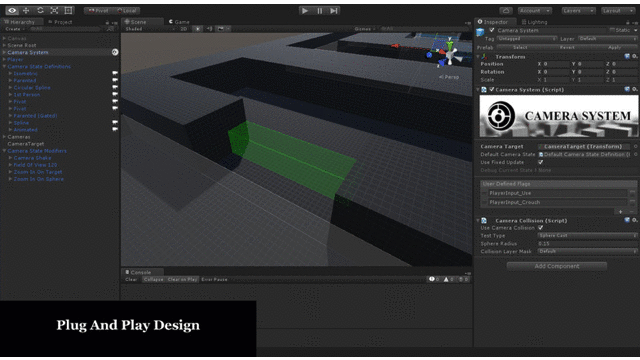Viewport: 640px width, 360px height.
Task: Start Play mode with the play button
Action: pyautogui.click(x=304, y=11)
